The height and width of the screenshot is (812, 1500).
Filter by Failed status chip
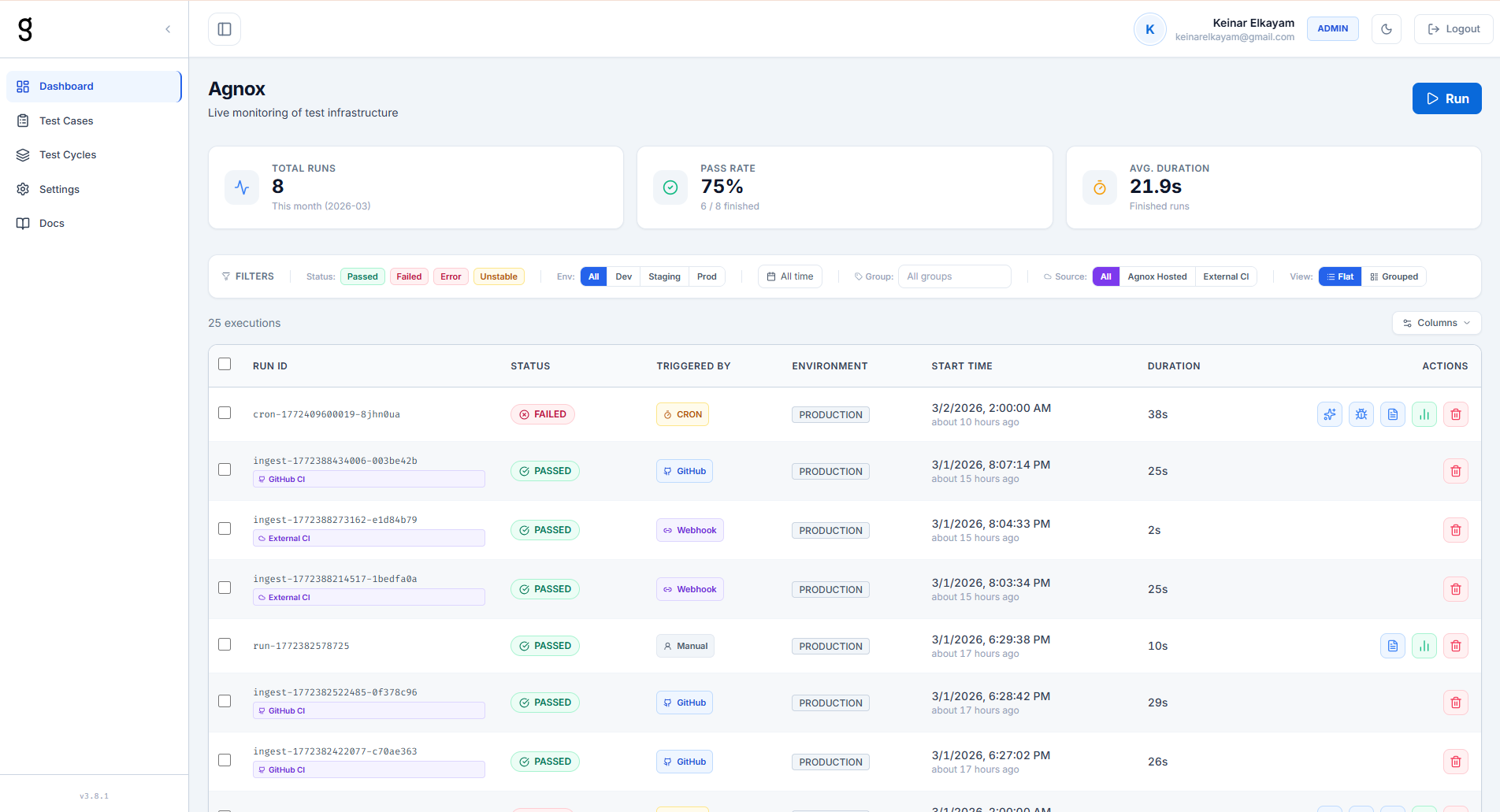[x=409, y=276]
